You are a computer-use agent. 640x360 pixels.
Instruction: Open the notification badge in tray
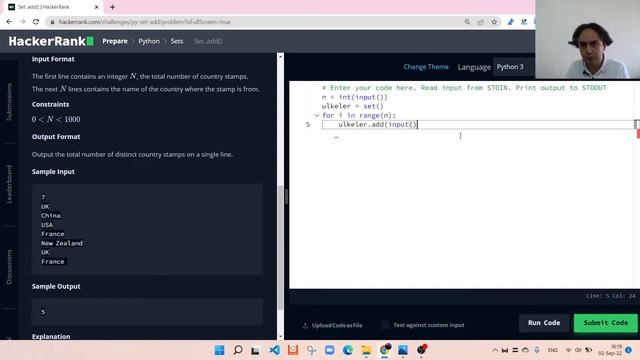(629, 350)
